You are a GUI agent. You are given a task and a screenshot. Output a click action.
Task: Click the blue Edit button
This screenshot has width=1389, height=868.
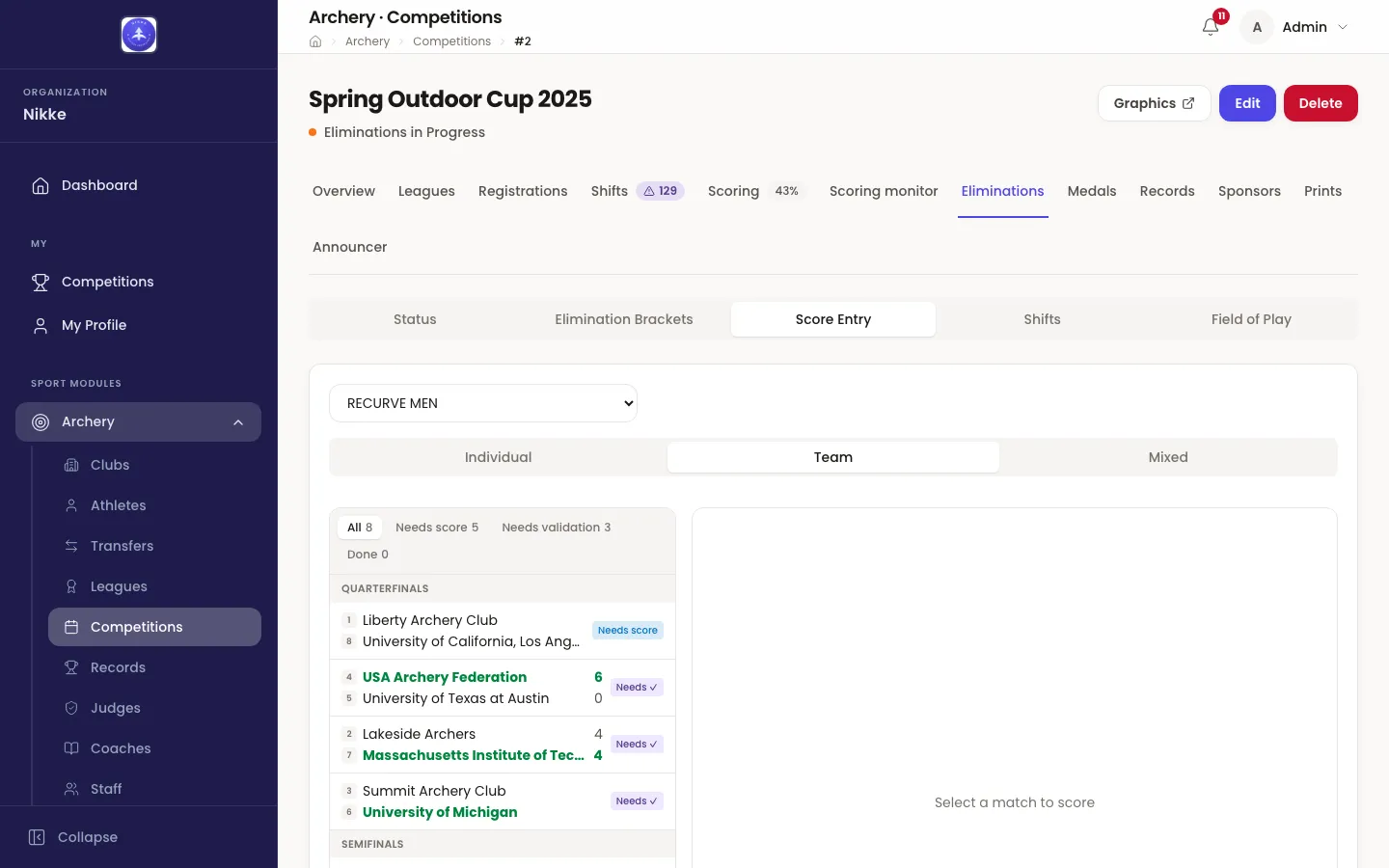point(1247,103)
